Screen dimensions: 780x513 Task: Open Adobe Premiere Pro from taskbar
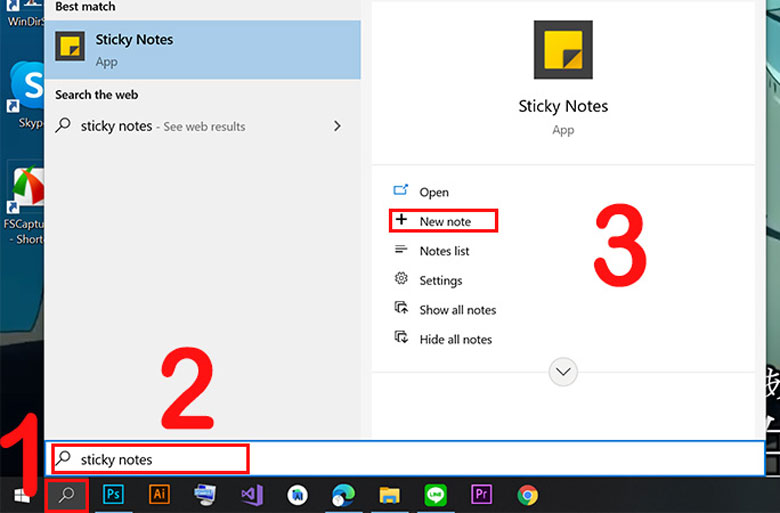pyautogui.click(x=481, y=495)
